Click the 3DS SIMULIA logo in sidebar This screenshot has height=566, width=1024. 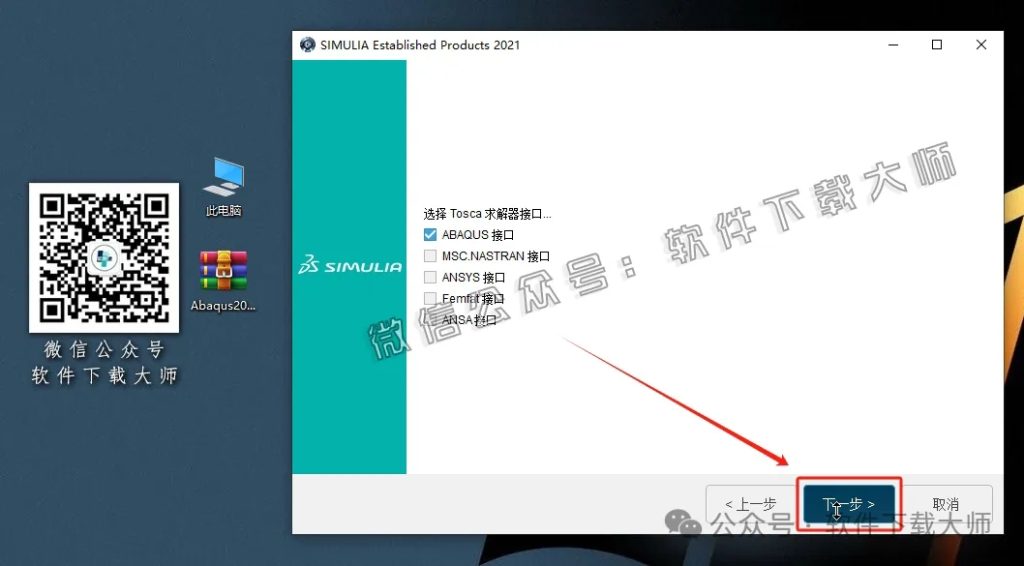pos(350,266)
